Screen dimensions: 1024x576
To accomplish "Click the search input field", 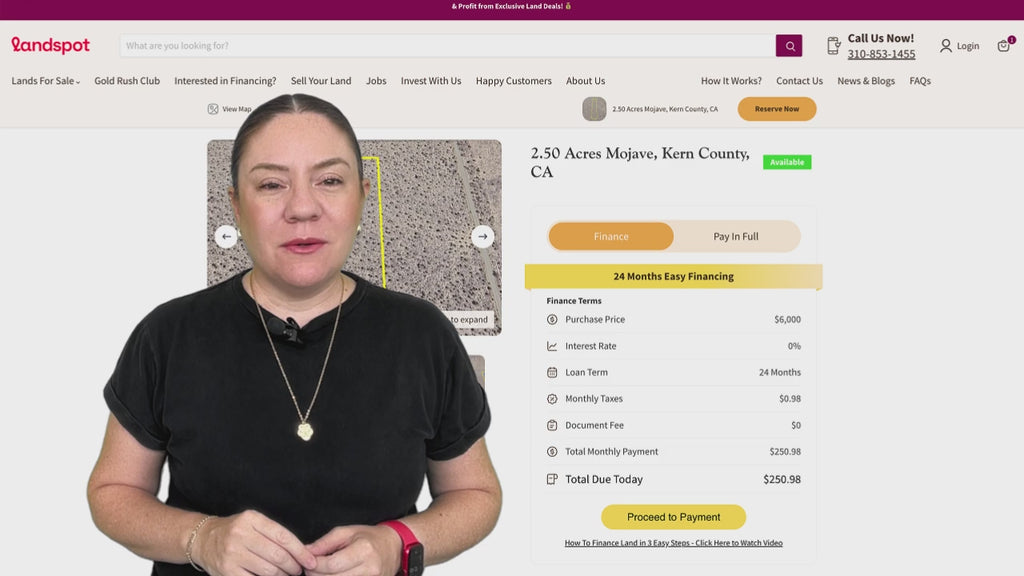I will [447, 46].
